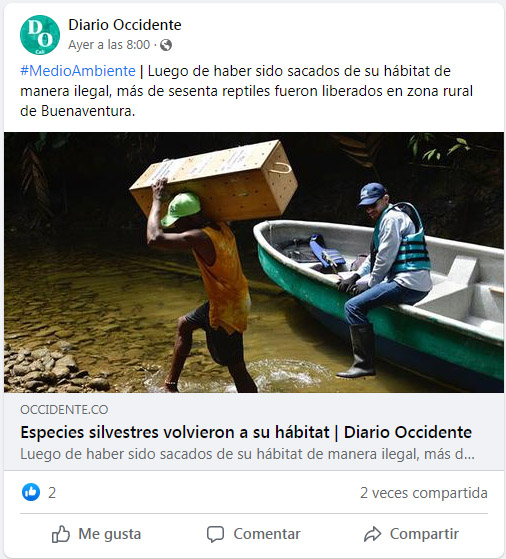
Task: Show the '2 veces compartida' share list
Action: (x=424, y=493)
